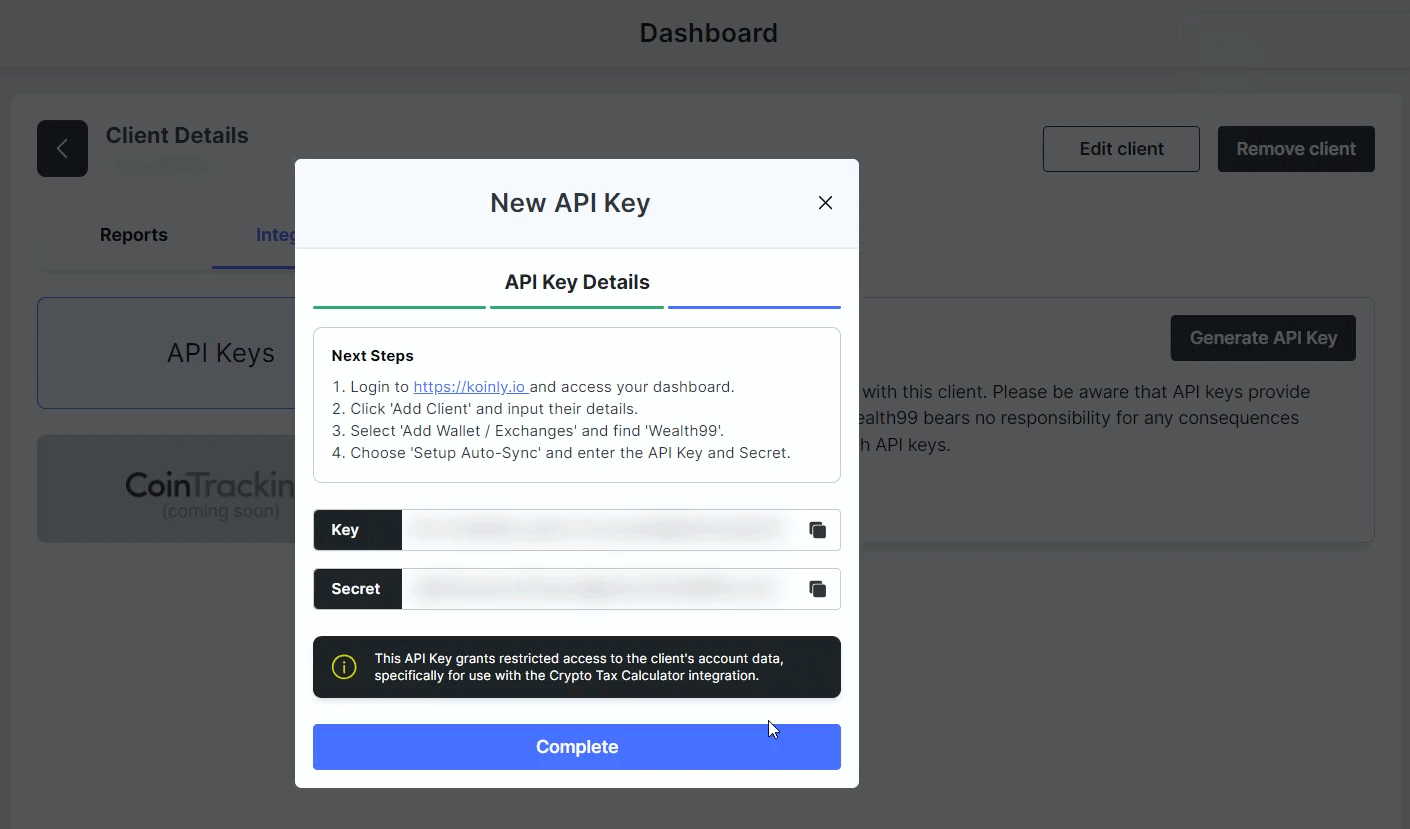
Task: Click the 'API Key Details' heading
Action: coord(577,283)
